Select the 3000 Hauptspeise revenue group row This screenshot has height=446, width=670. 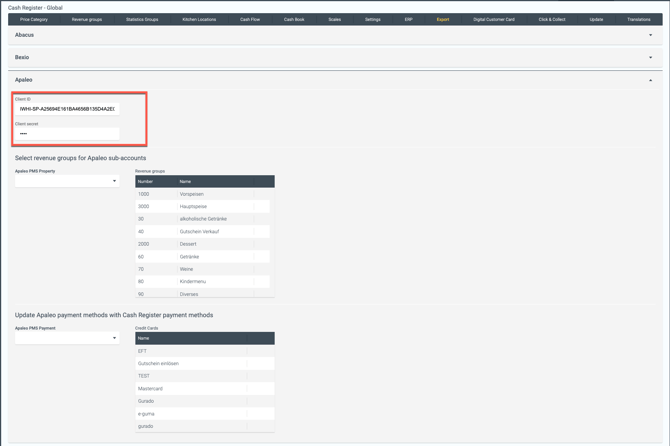(x=205, y=206)
